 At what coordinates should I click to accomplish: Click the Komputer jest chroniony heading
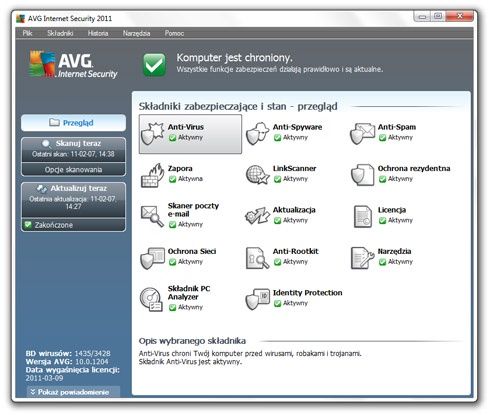point(234,58)
